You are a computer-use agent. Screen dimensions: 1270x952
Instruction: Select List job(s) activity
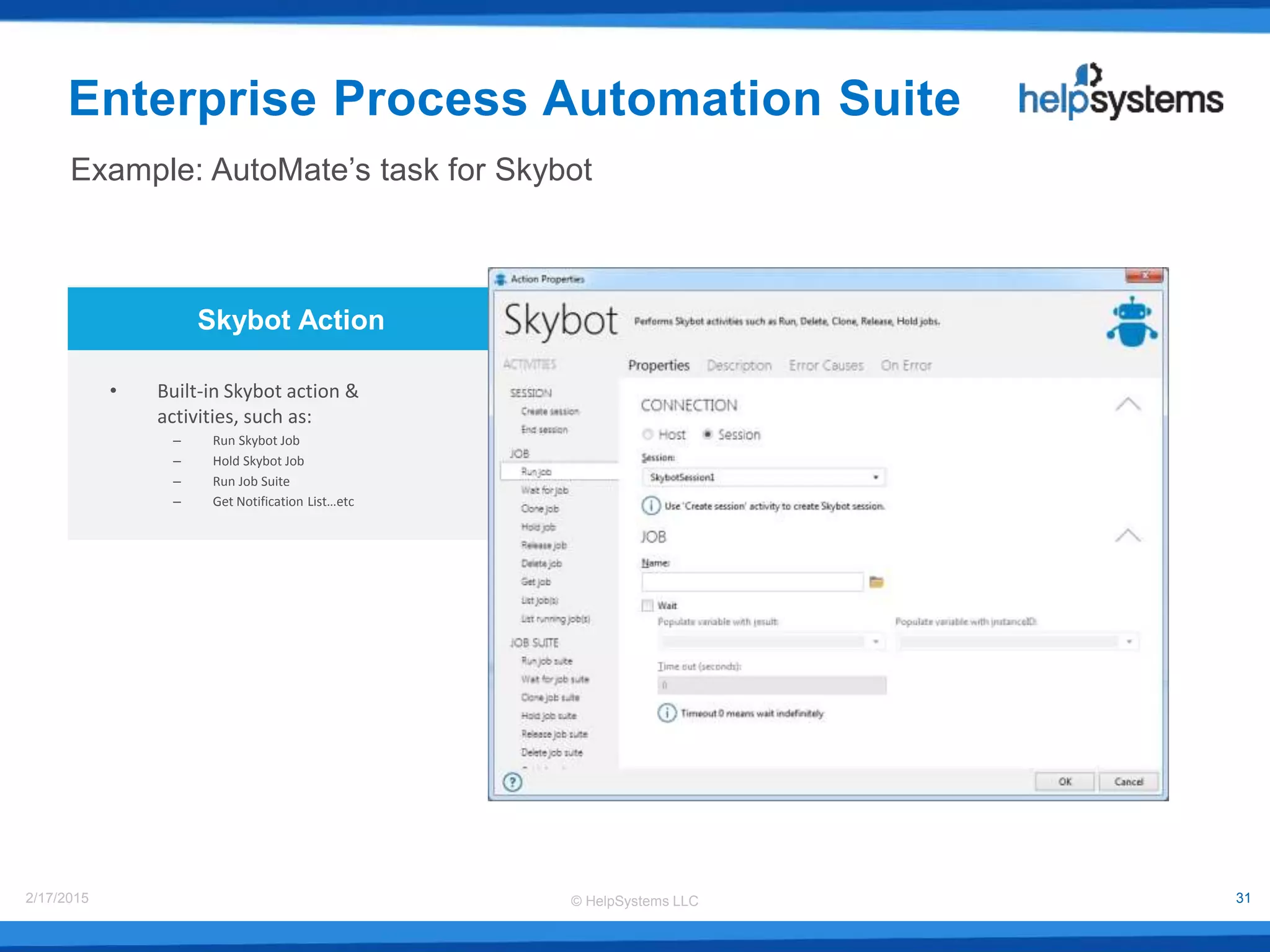pos(540,601)
